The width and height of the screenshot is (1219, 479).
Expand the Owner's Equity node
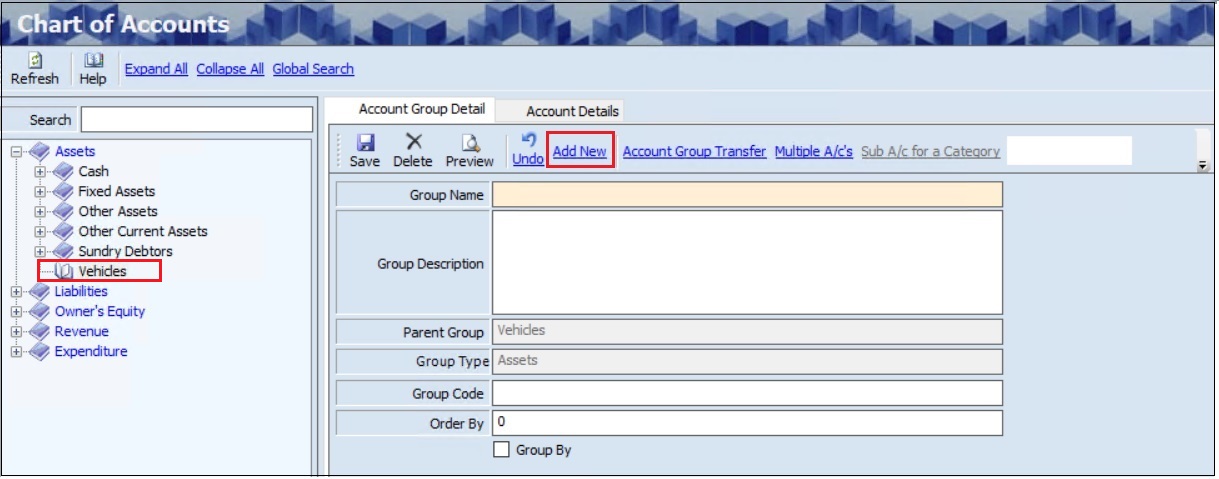(16, 311)
